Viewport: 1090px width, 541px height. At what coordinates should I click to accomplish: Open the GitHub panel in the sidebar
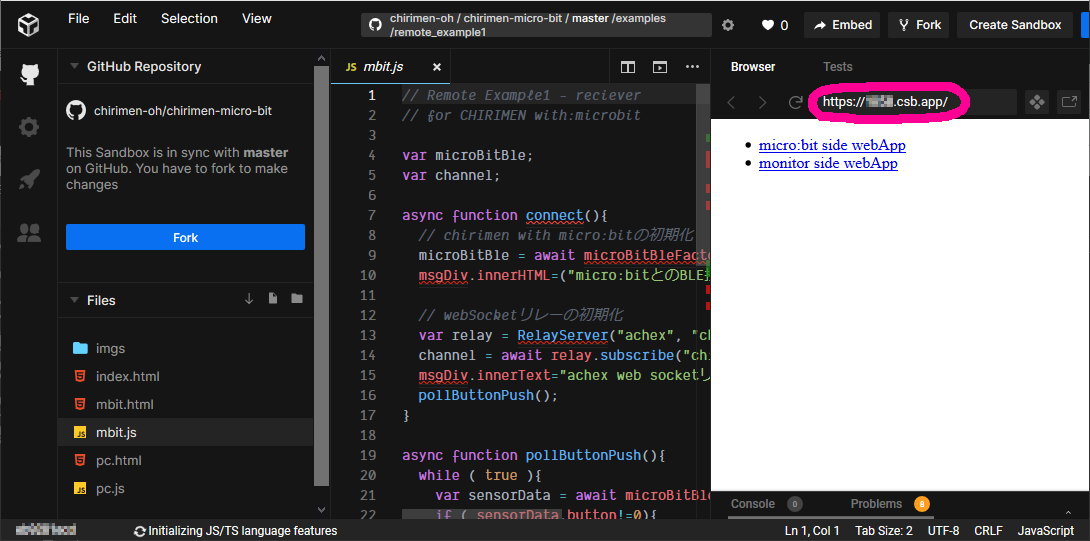click(29, 74)
